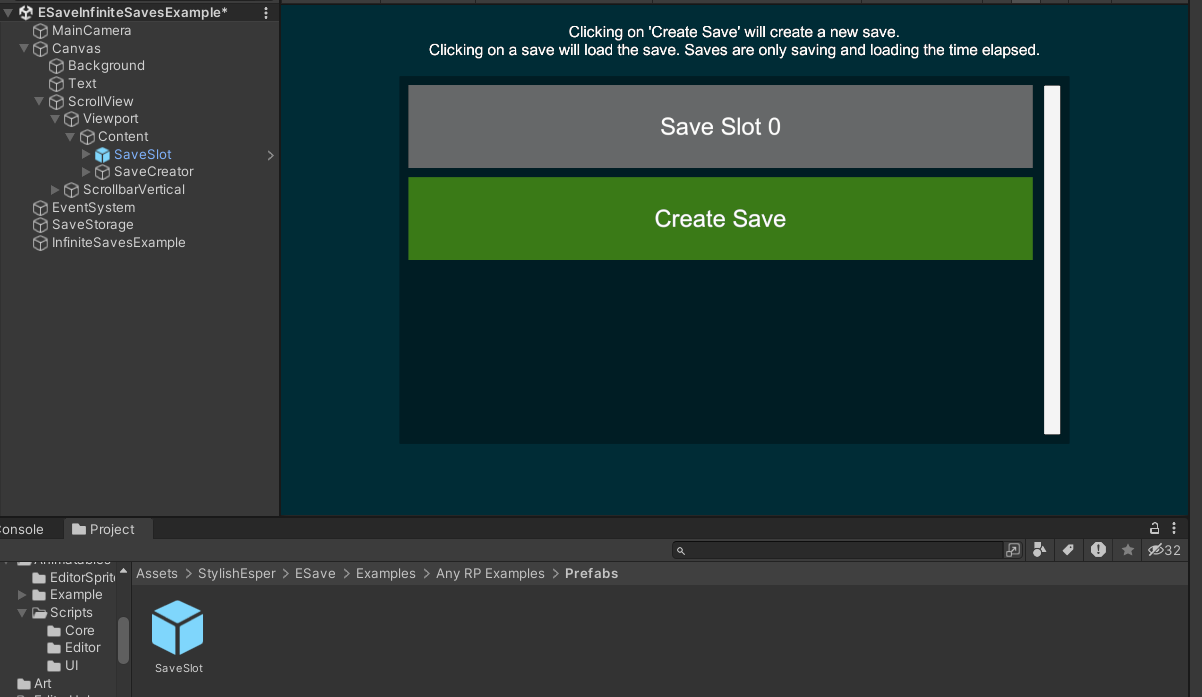This screenshot has width=1202, height=697.
Task: Click the search by label tag icon
Action: coord(1068,550)
